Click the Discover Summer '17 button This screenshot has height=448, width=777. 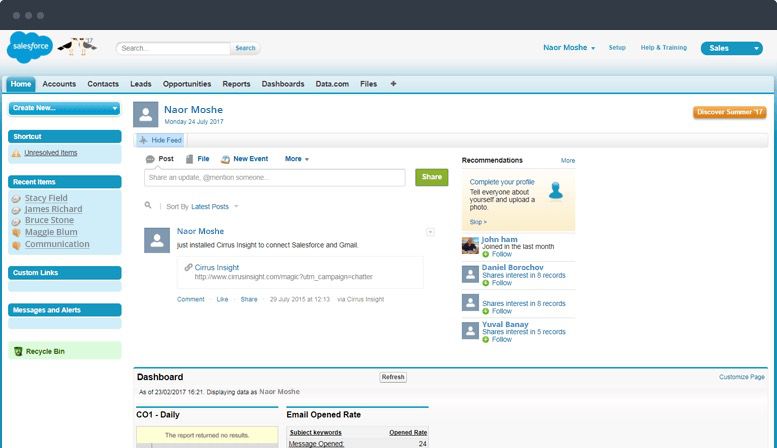[x=729, y=112]
